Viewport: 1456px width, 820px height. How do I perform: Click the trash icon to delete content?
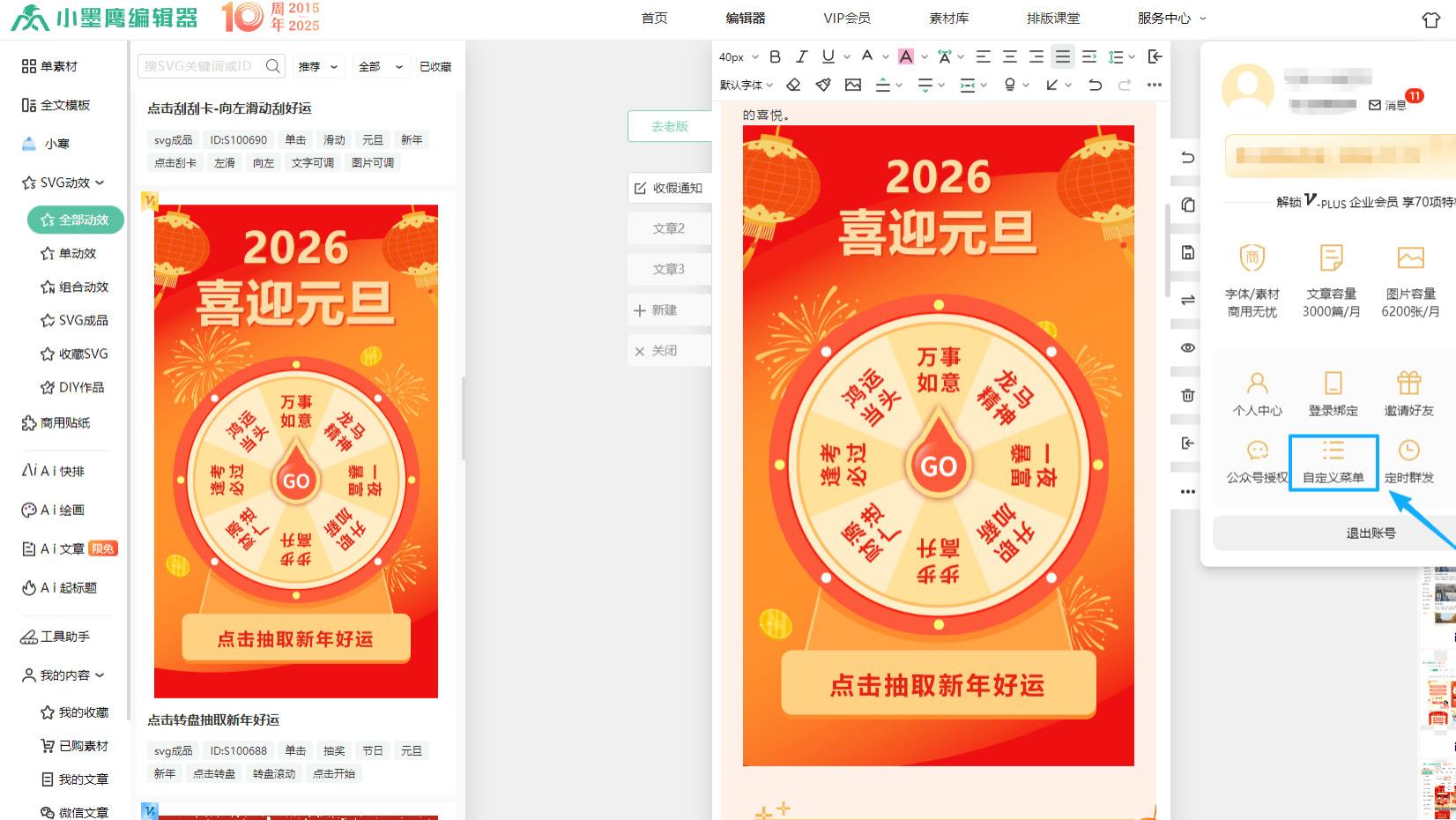point(1187,396)
